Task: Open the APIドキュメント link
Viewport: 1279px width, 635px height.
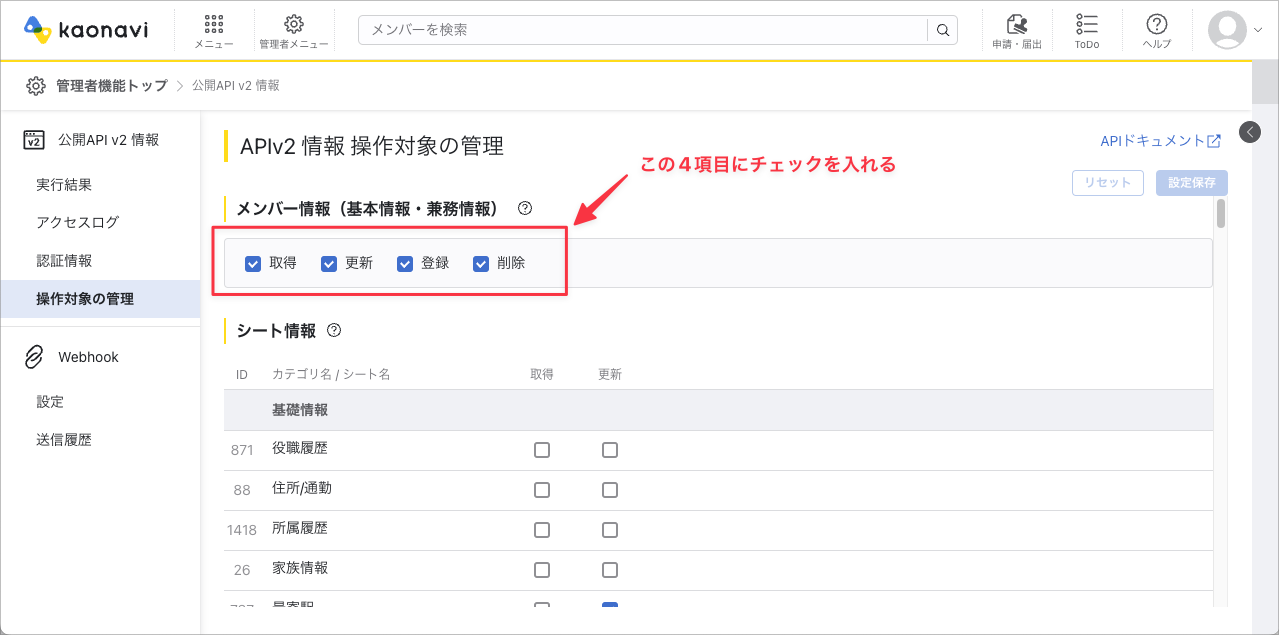Action: tap(1152, 141)
